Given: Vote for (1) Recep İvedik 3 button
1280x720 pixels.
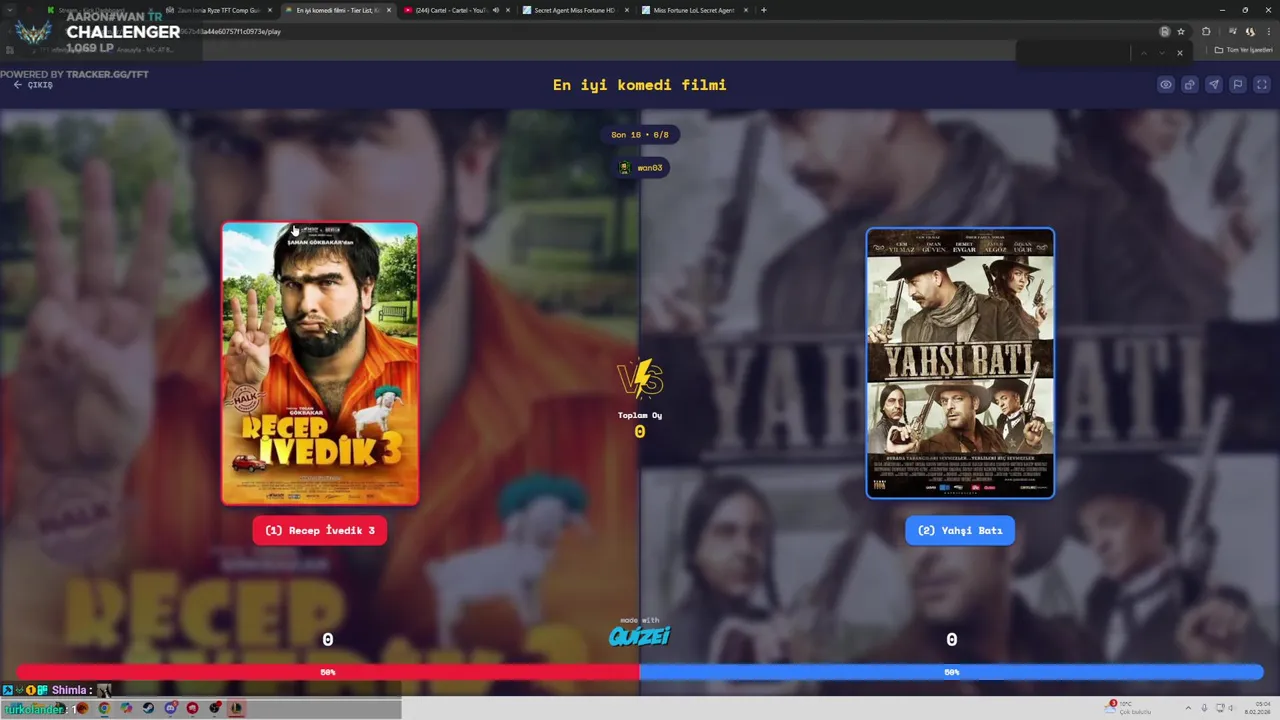Looking at the screenshot, I should click(x=320, y=530).
